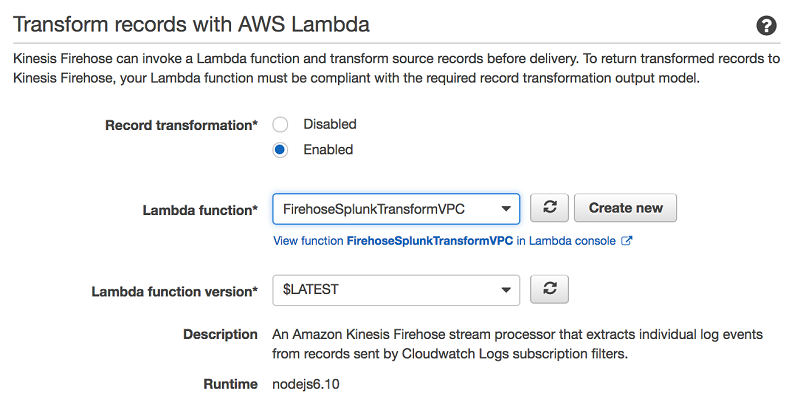
Task: Click the Lambda function version field label
Action: tap(174, 292)
